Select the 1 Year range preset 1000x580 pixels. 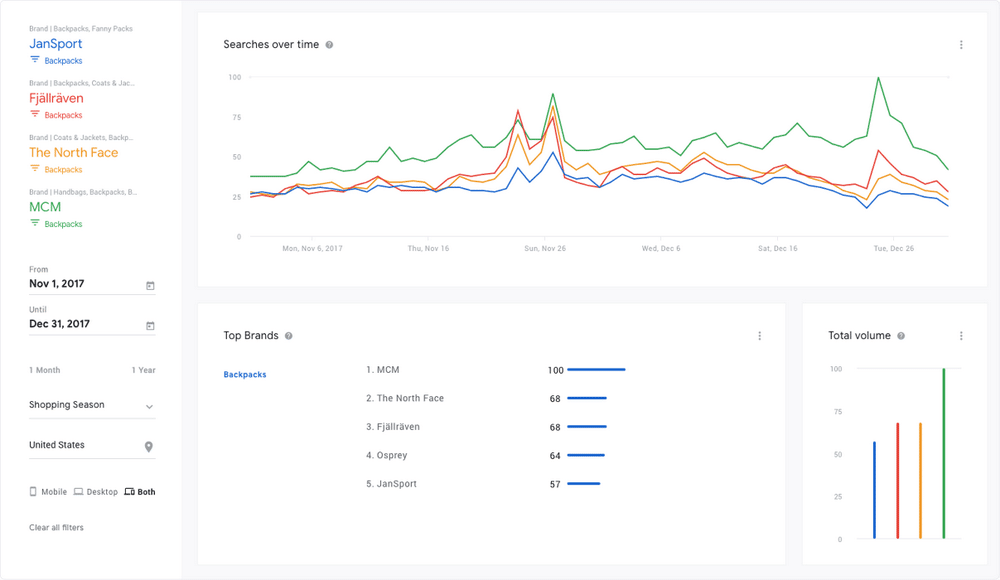(143, 370)
